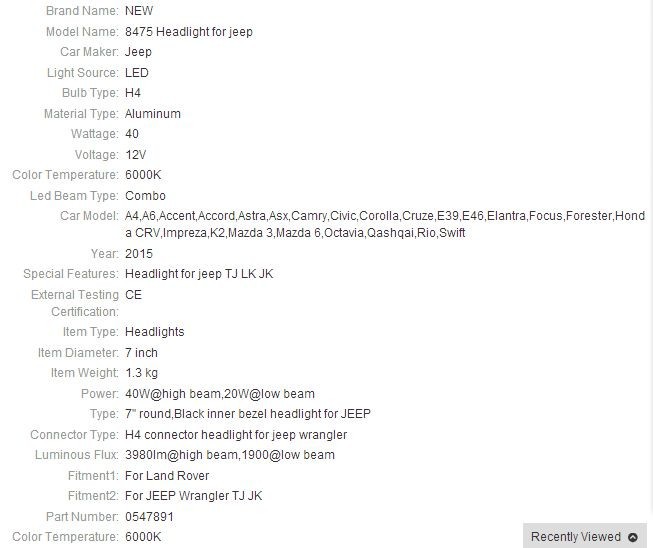Open the Recently Viewed bar
This screenshot has width=653, height=548.
tap(585, 536)
